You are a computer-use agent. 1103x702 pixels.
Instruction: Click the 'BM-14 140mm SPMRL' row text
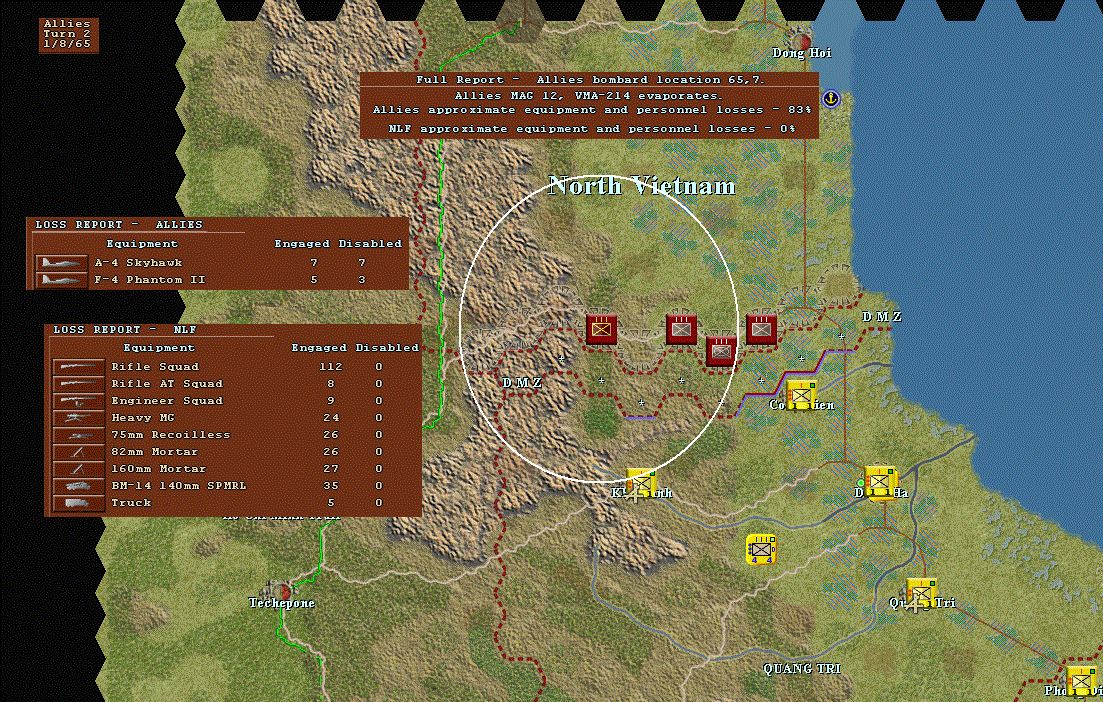[x=179, y=485]
